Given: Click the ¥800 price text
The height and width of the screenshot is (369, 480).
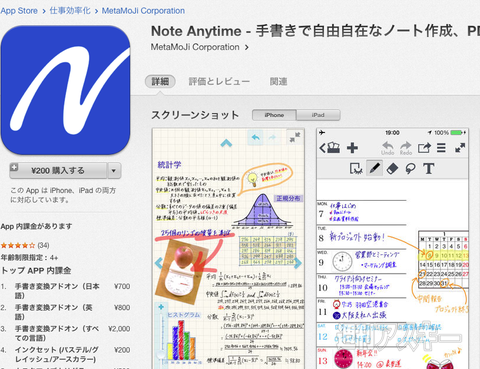Looking at the screenshot, I should point(122,308).
